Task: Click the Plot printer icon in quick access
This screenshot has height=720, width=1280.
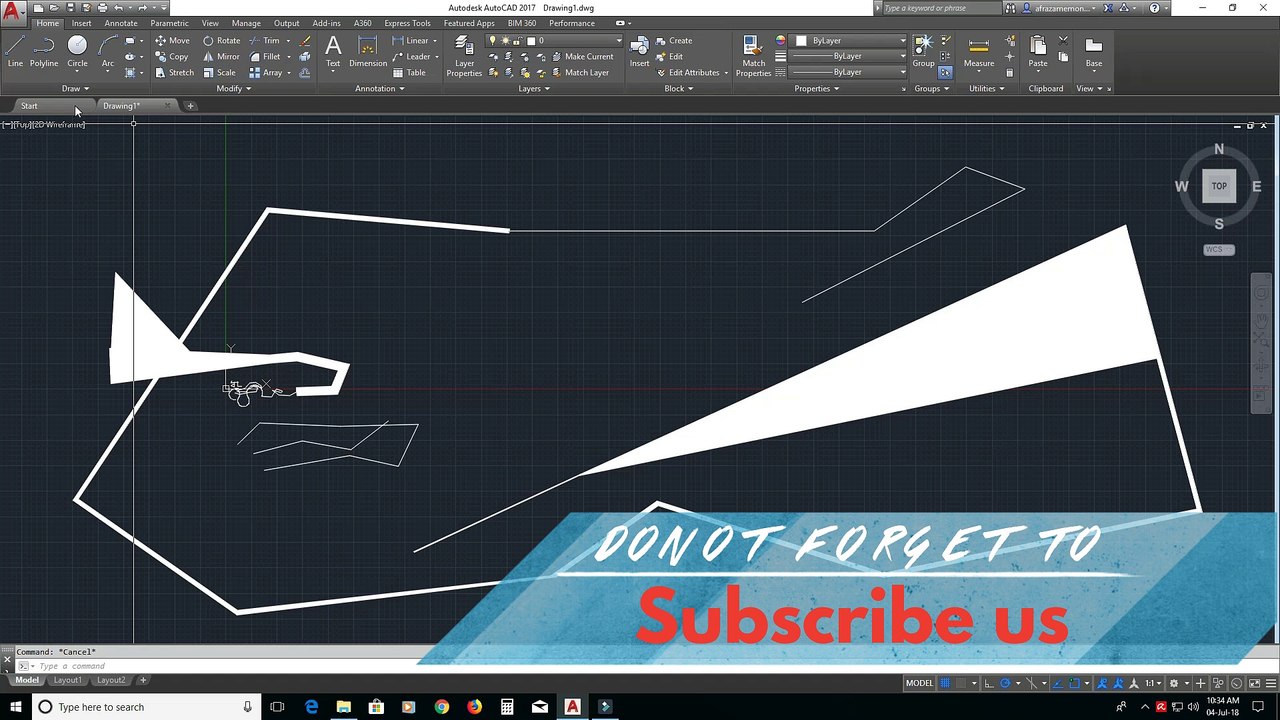Action: (x=102, y=8)
